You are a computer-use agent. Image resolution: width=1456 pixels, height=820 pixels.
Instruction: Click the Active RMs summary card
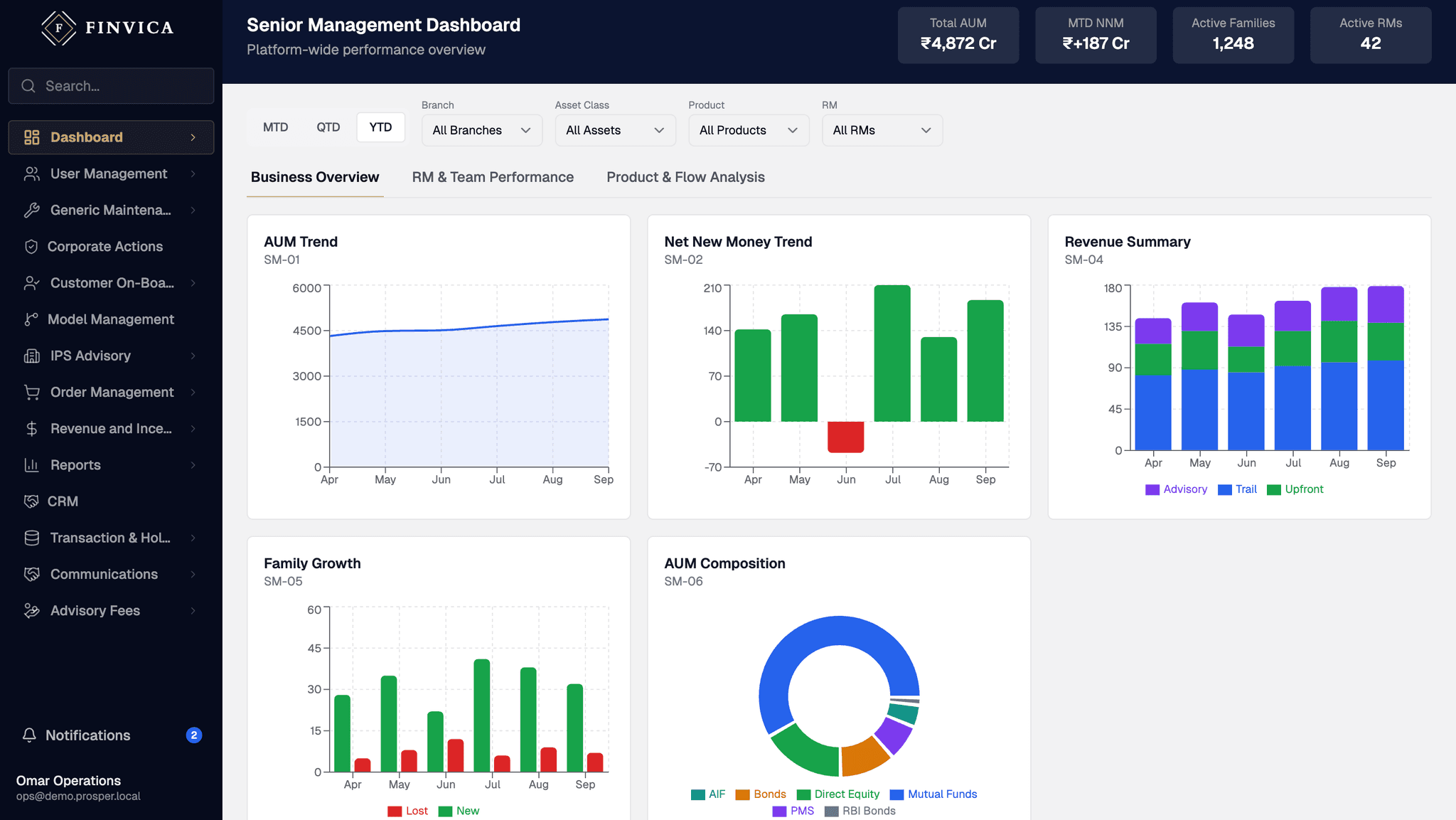click(1371, 35)
